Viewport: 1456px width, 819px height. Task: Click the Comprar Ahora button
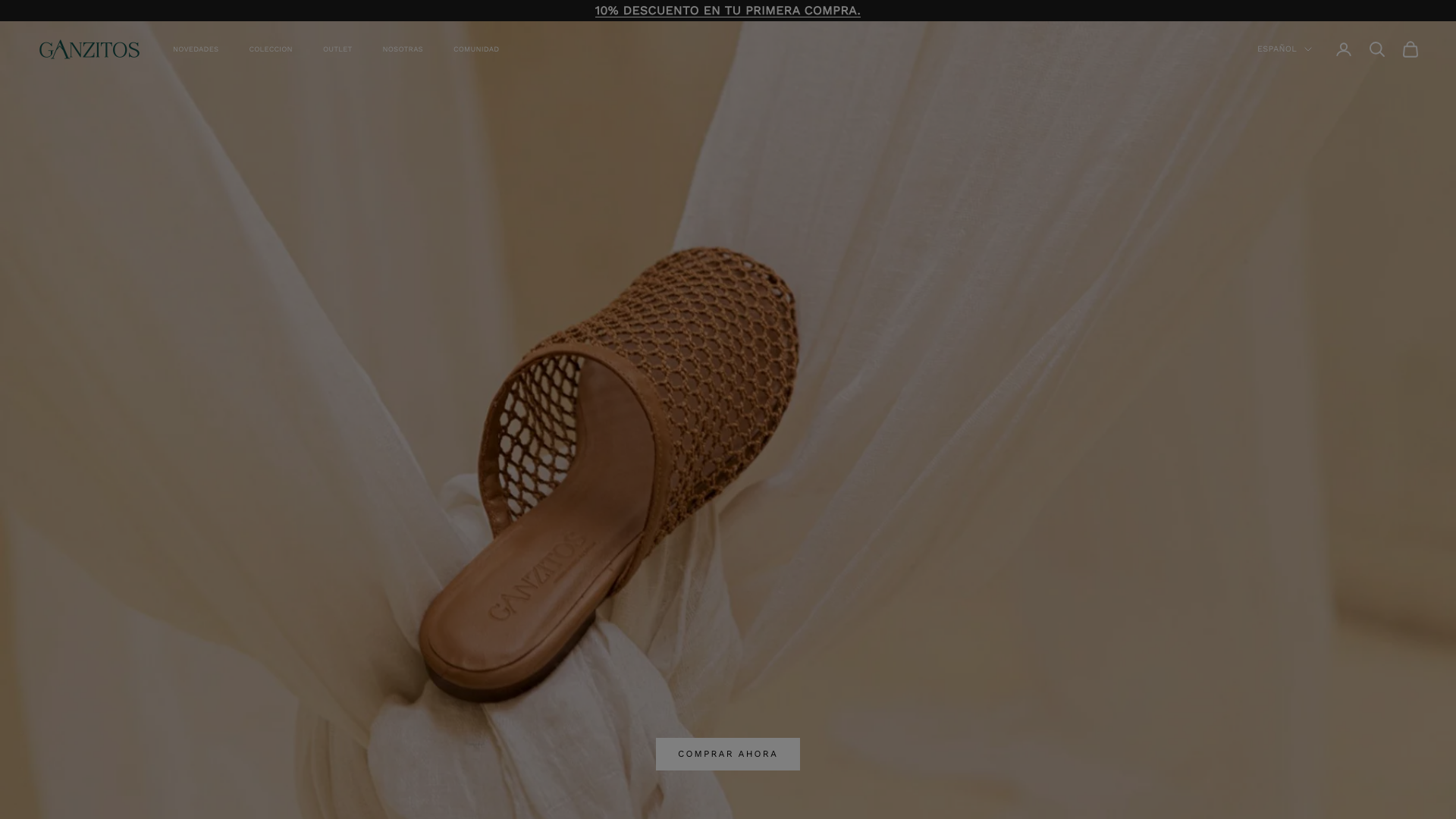(x=728, y=754)
